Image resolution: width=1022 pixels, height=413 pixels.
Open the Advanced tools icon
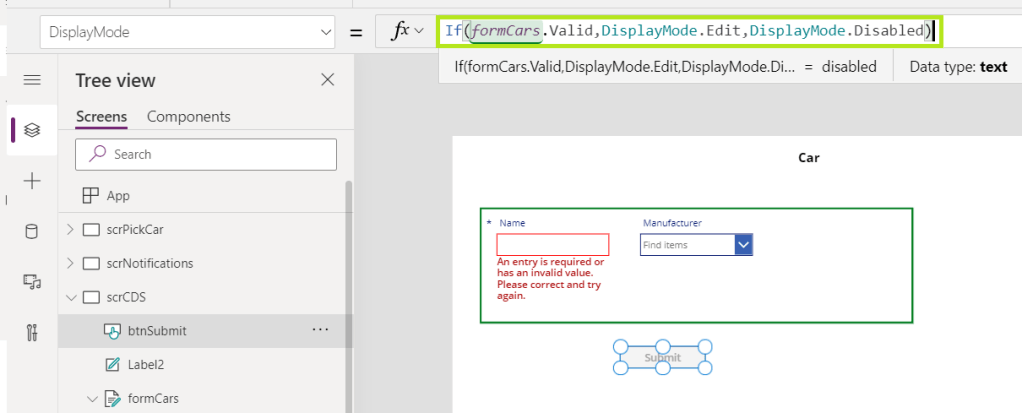tap(31, 333)
